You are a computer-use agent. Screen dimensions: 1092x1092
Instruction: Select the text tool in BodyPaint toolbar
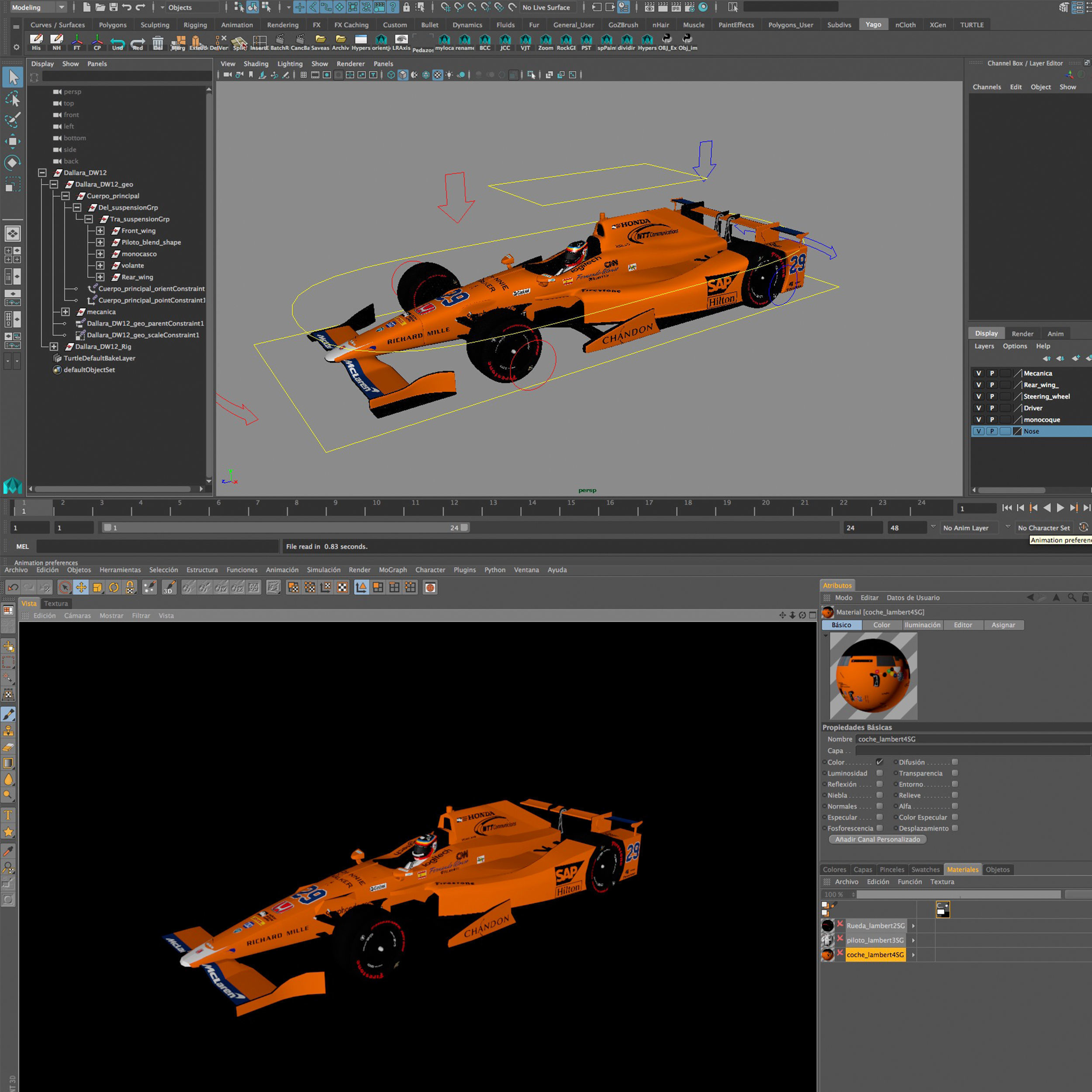click(x=8, y=815)
